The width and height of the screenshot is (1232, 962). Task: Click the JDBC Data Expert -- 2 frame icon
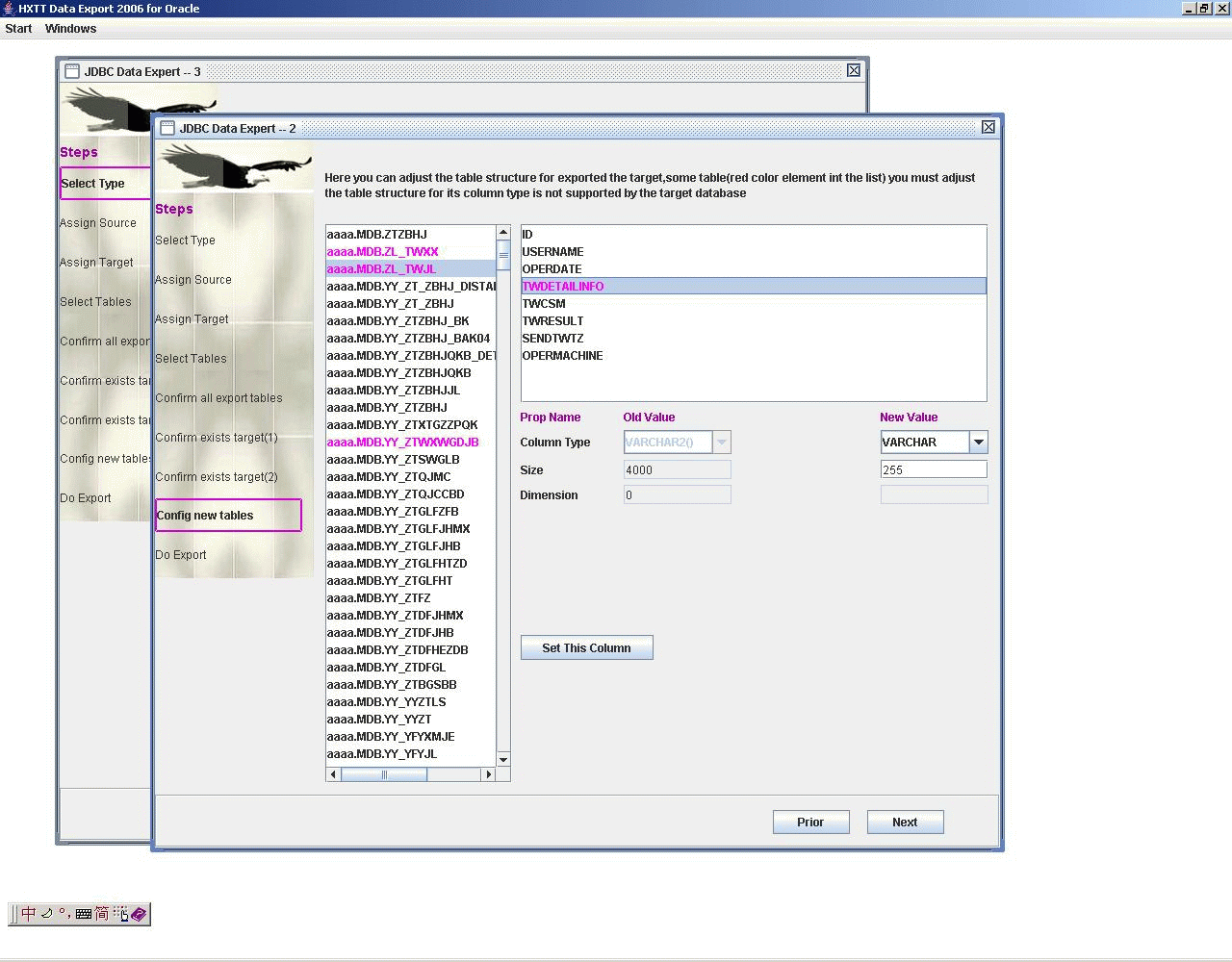(x=166, y=127)
